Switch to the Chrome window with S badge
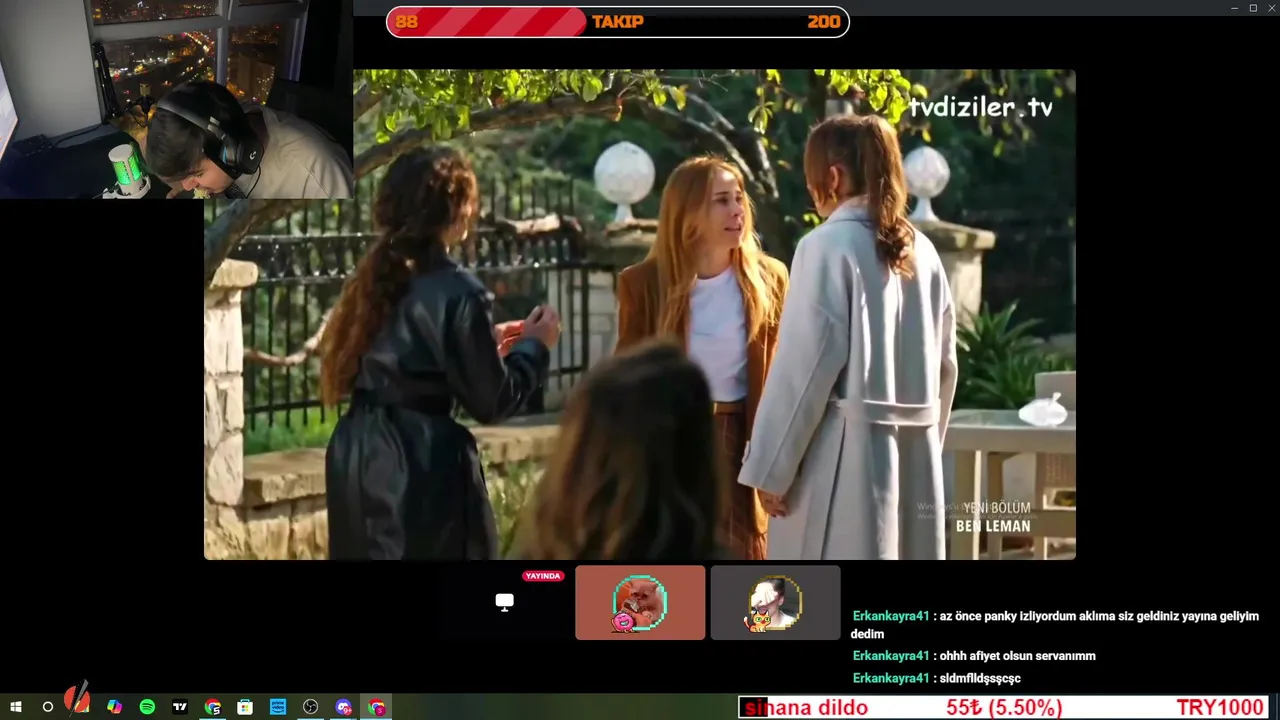1280x720 pixels. (213, 707)
